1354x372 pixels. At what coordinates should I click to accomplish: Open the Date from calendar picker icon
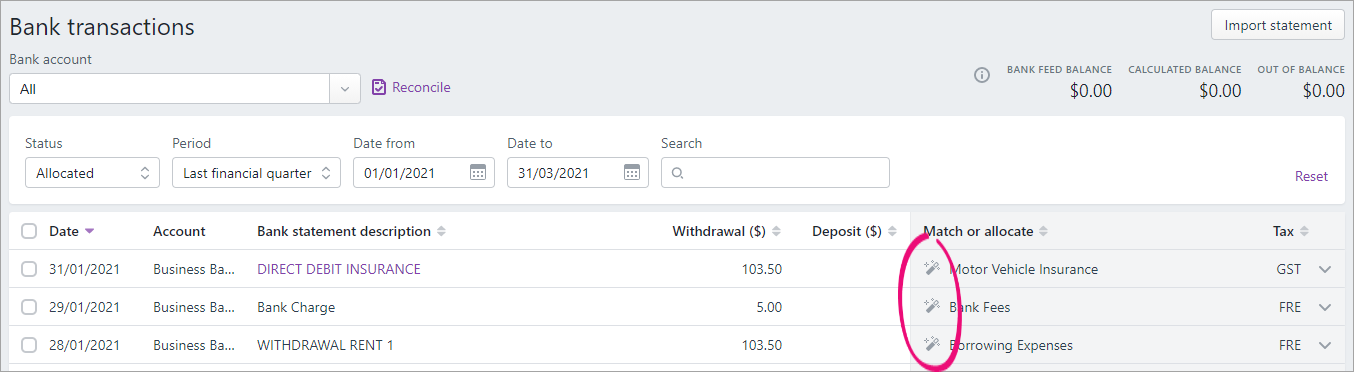478,173
